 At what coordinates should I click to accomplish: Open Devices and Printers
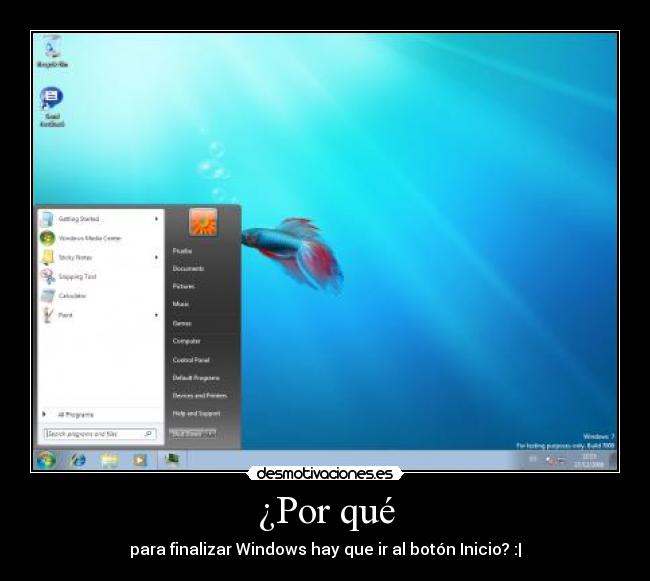[x=199, y=396]
